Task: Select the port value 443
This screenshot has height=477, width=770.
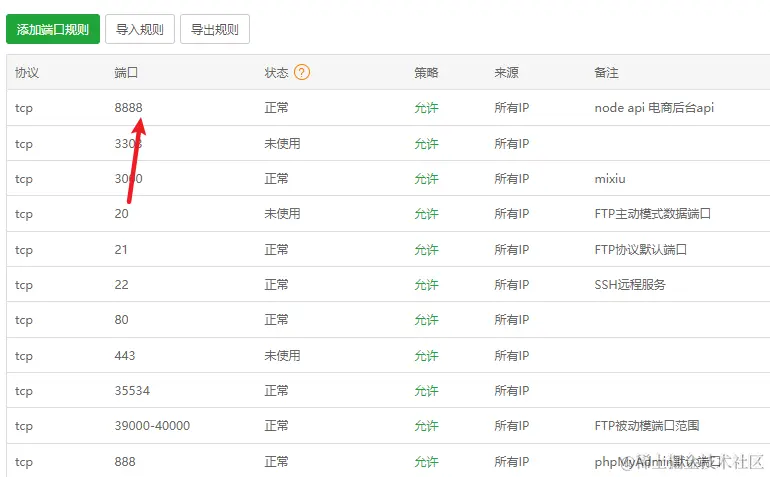Action: (125, 356)
